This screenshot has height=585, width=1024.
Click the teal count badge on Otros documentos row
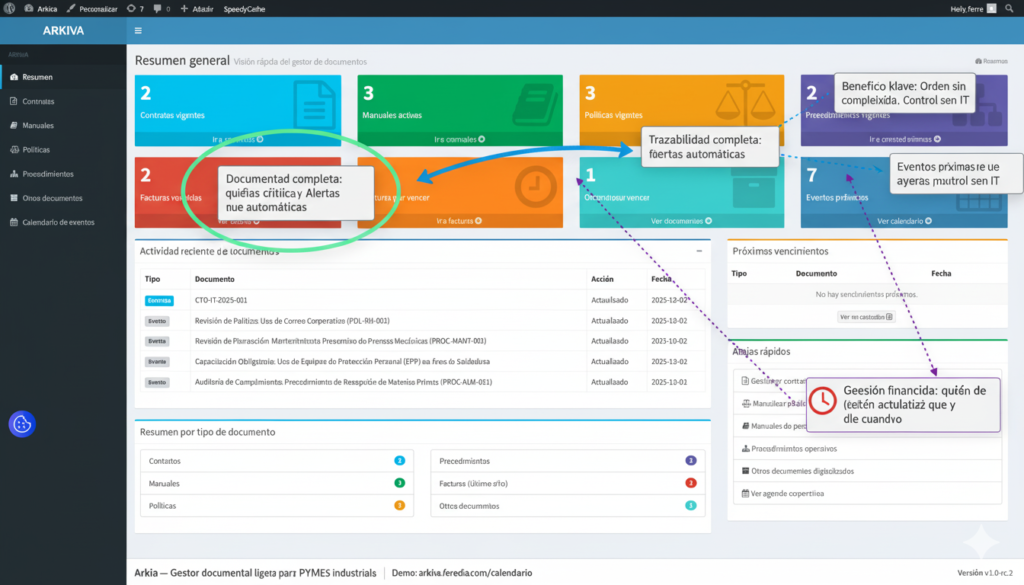(690, 505)
